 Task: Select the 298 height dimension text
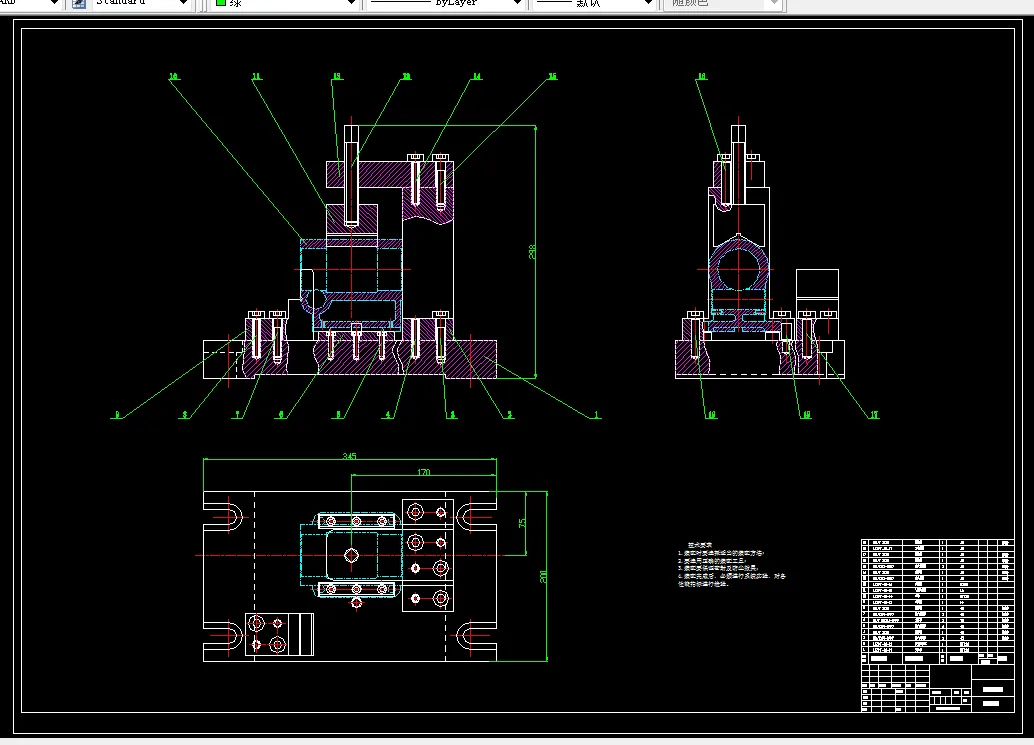point(532,251)
